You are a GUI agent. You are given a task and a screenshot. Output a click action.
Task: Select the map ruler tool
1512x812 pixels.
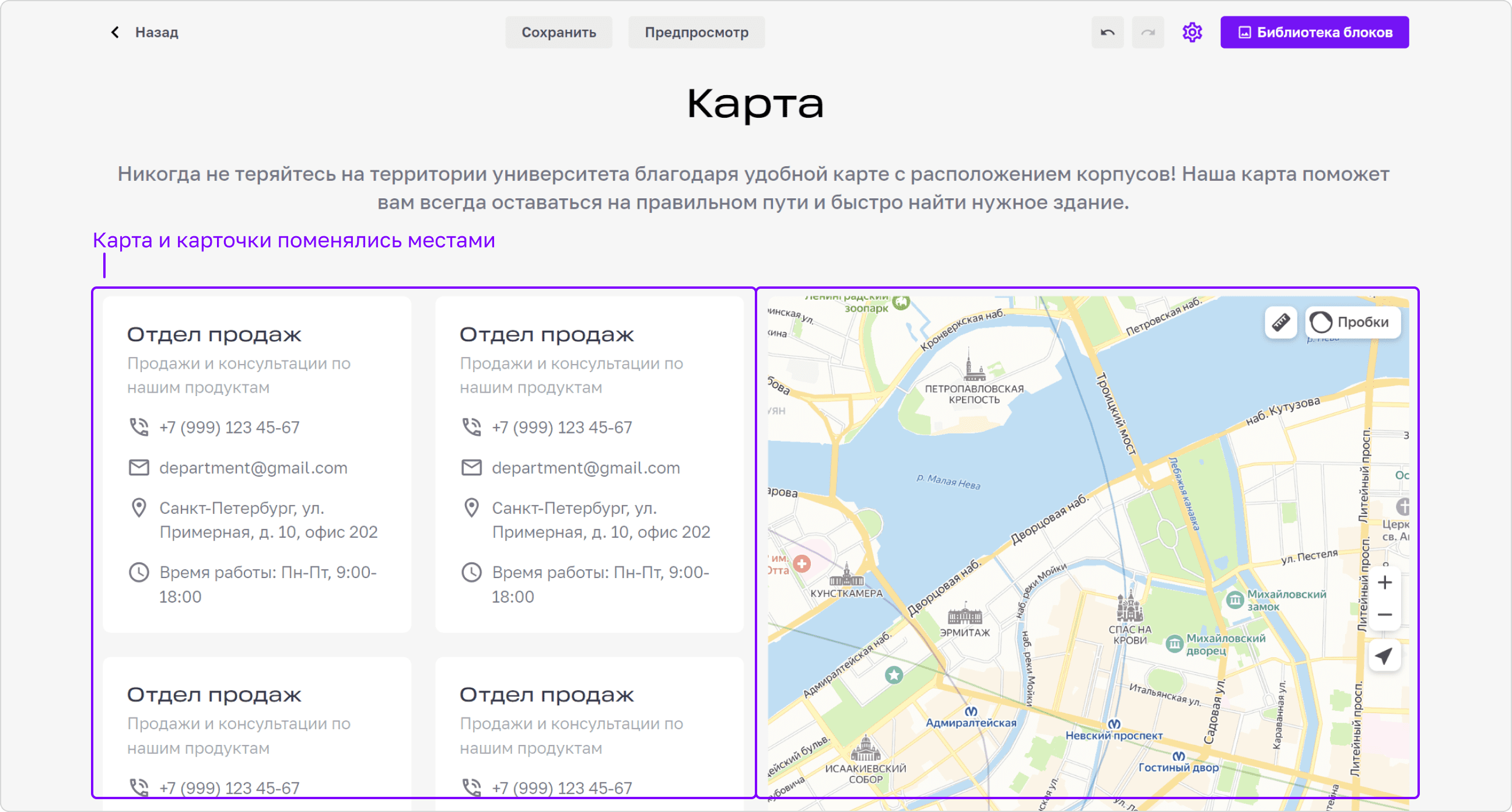point(1280,322)
